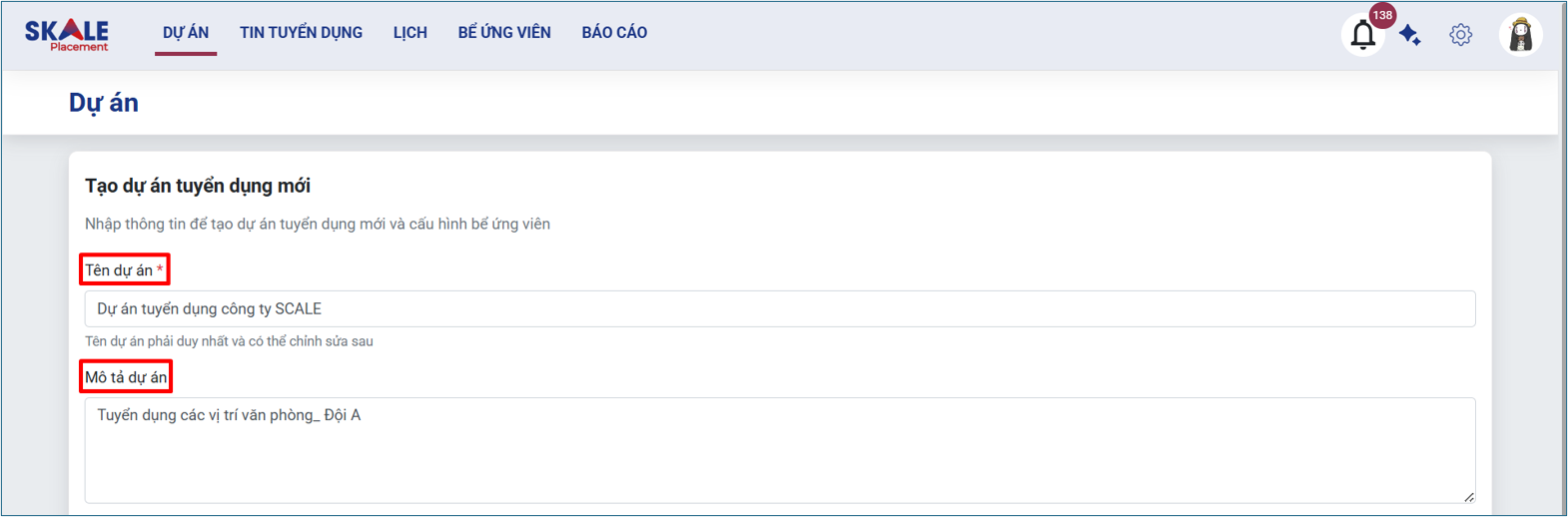Open settings via the gear icon
This screenshot has height=517, width=1568.
click(1460, 35)
